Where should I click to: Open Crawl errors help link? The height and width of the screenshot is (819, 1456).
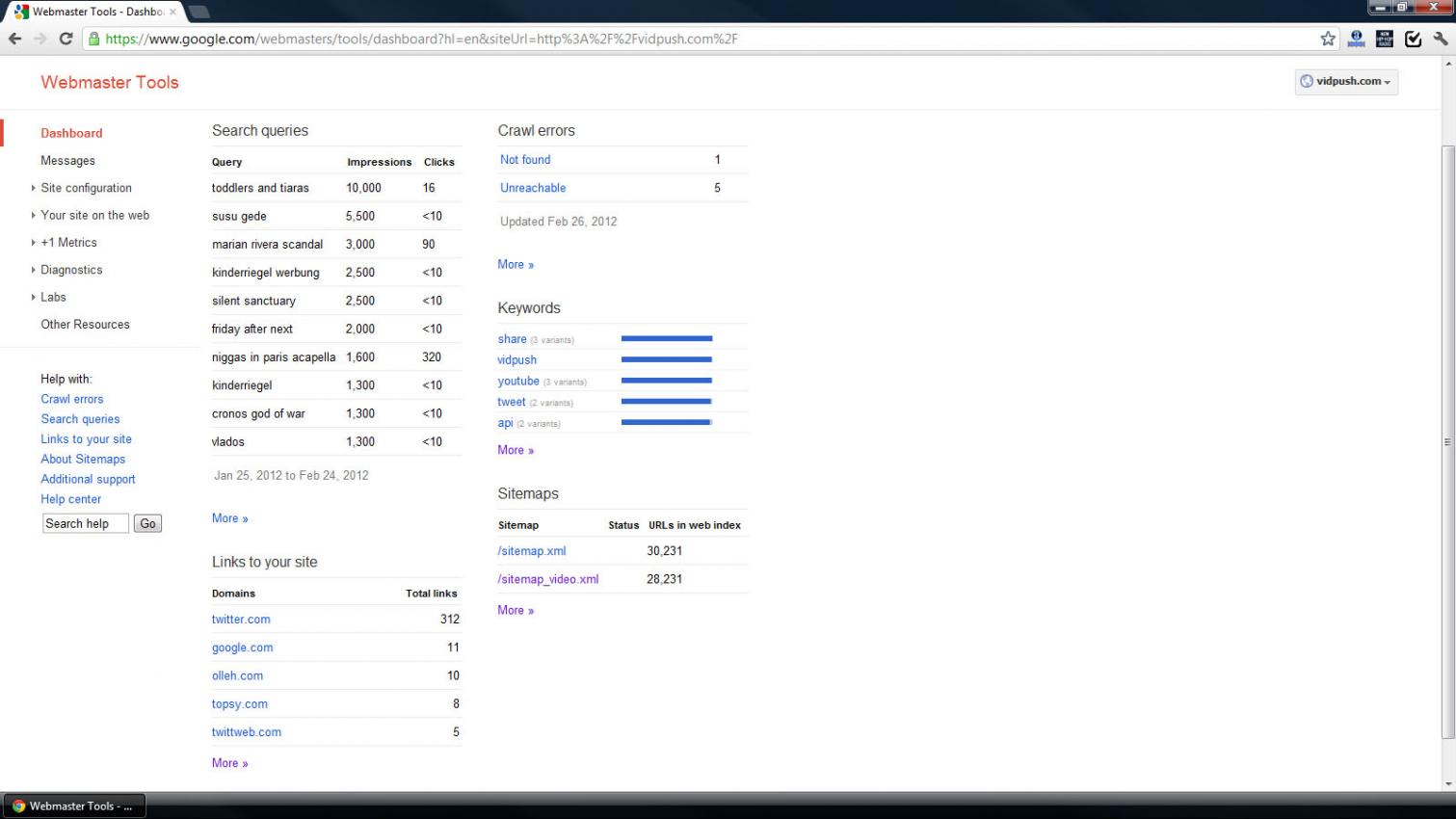tap(71, 399)
